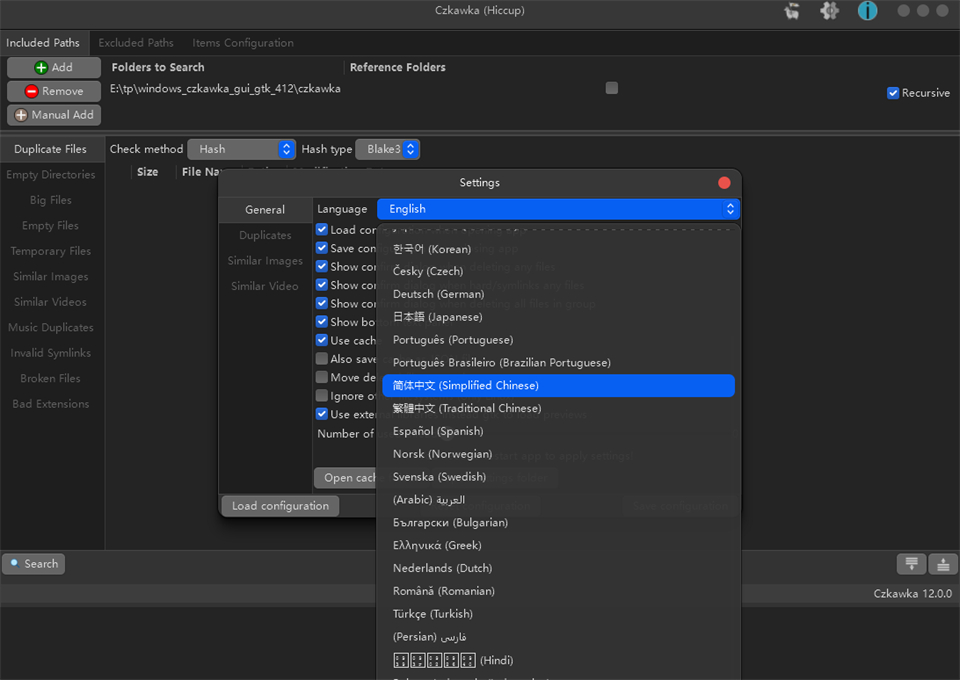The height and width of the screenshot is (680, 960).
Task: Open the blue info icon in title bar
Action: [x=867, y=11]
